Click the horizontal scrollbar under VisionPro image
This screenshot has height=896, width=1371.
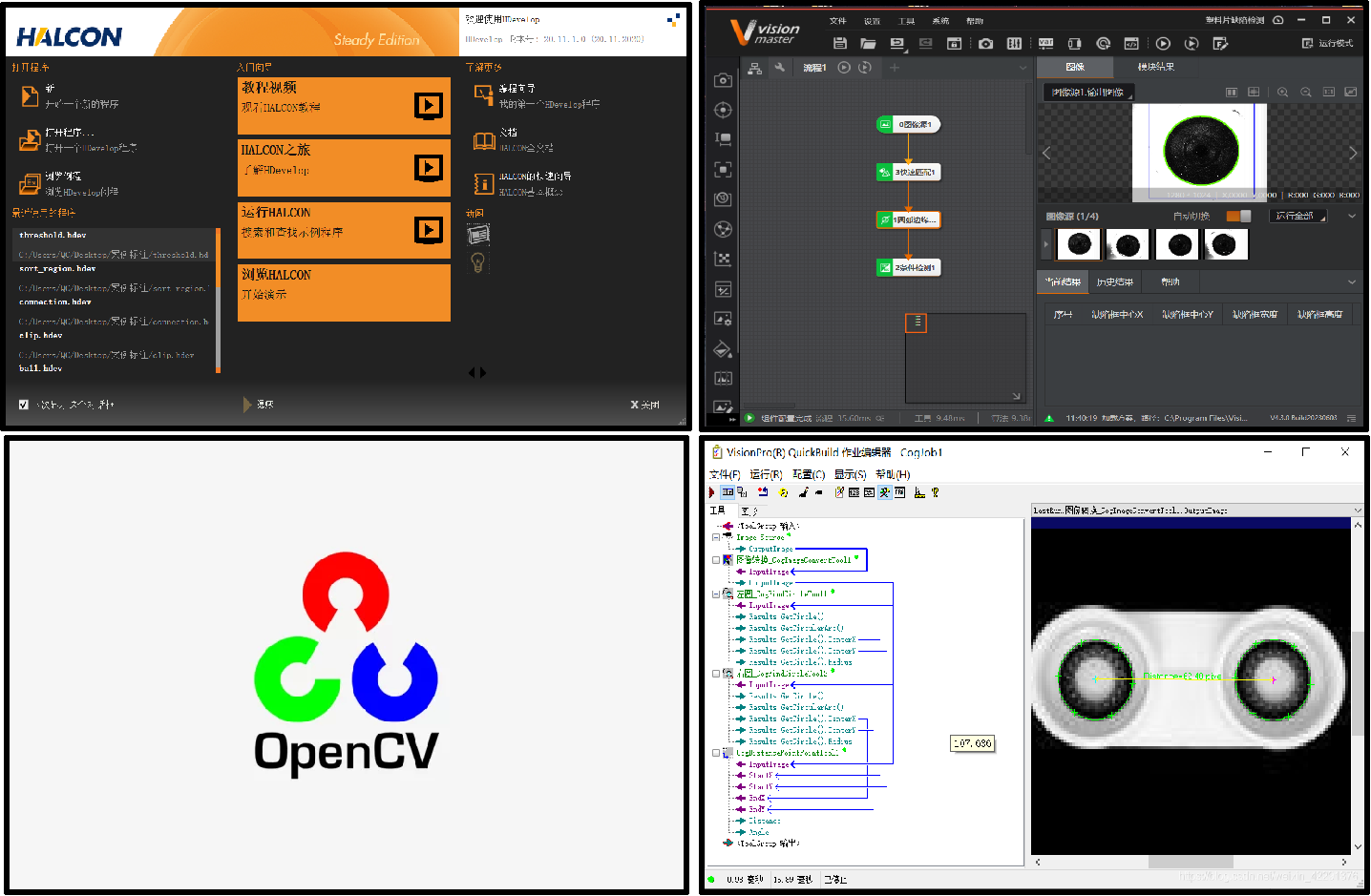1191,862
